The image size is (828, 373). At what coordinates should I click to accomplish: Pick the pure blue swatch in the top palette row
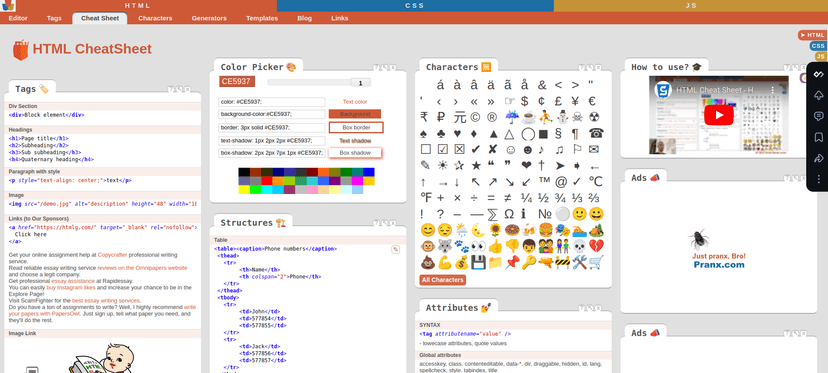click(x=369, y=172)
